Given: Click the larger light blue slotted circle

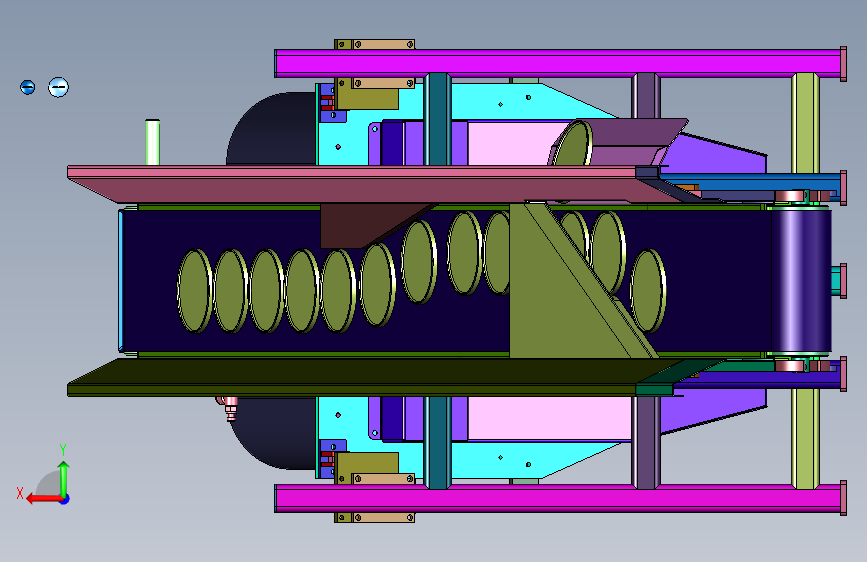Looking at the screenshot, I should [x=58, y=87].
